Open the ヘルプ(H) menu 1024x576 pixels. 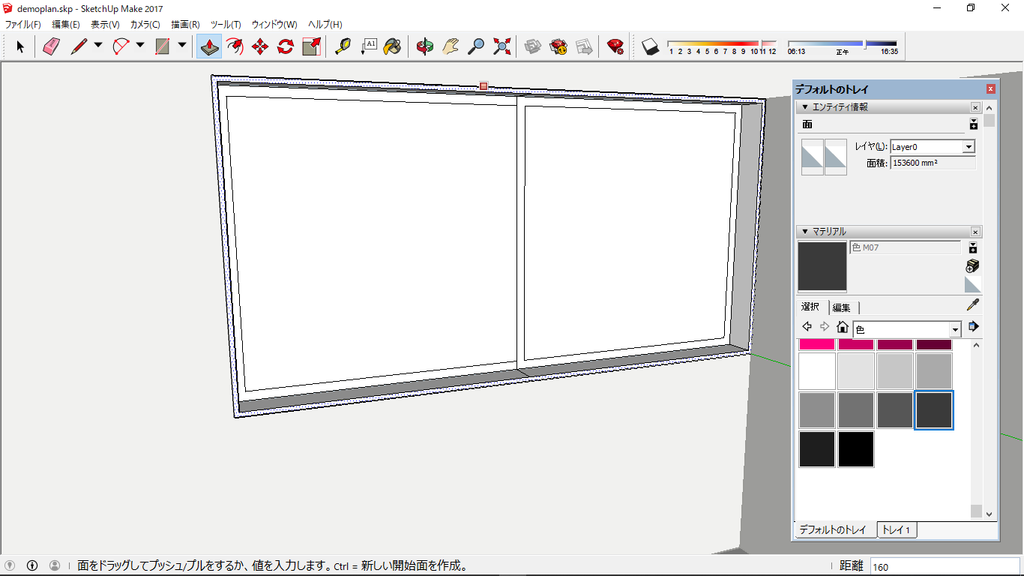tap(325, 24)
